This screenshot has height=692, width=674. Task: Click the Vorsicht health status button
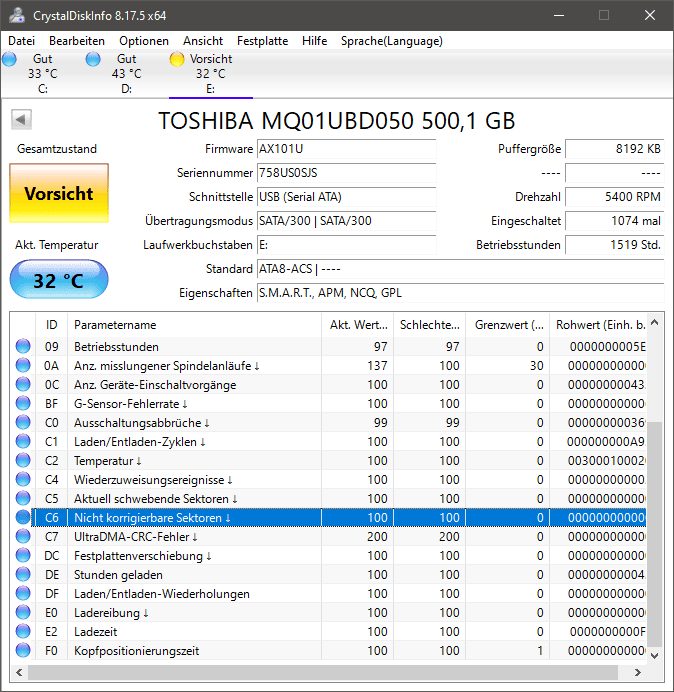59,193
